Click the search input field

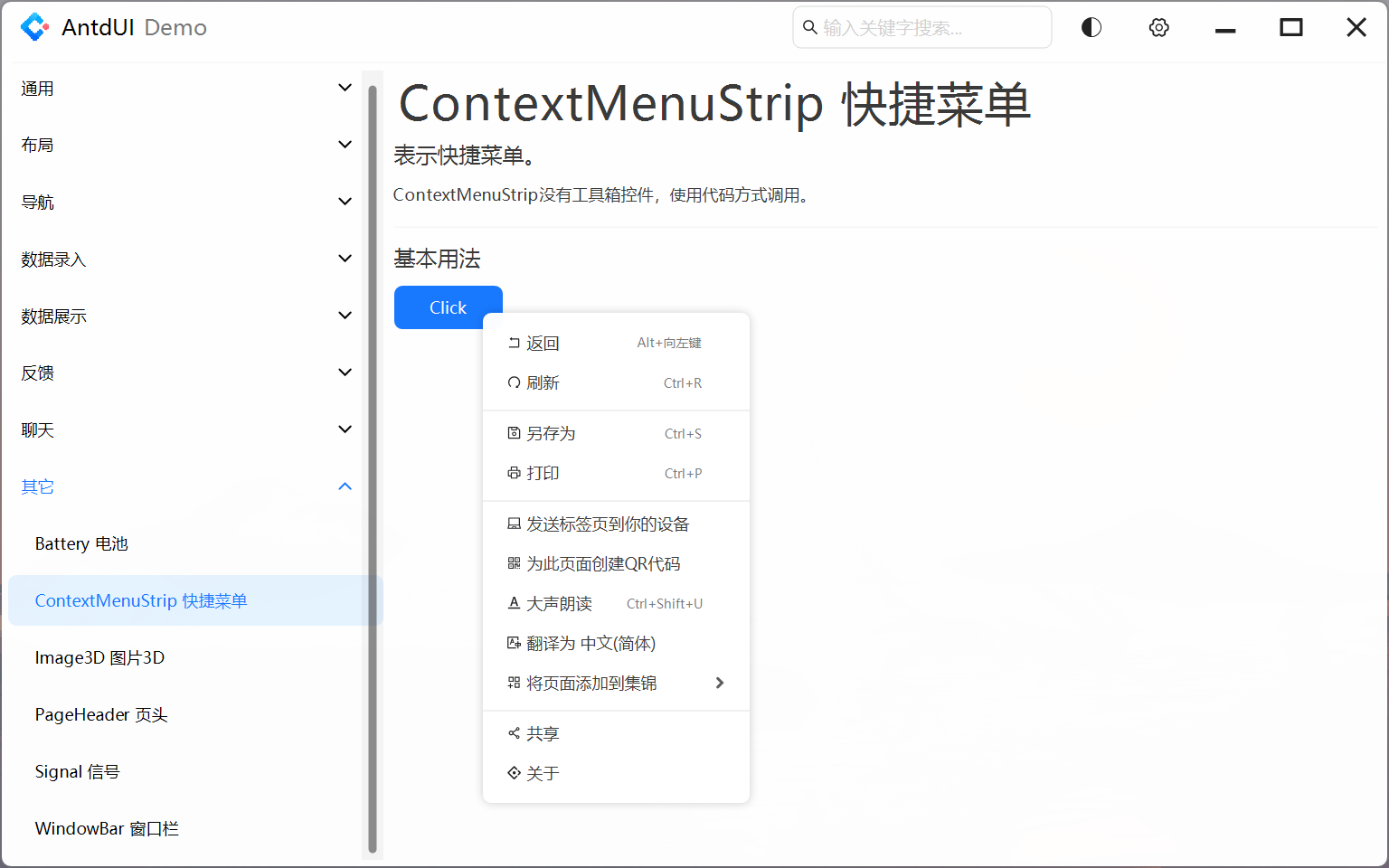pos(921,27)
